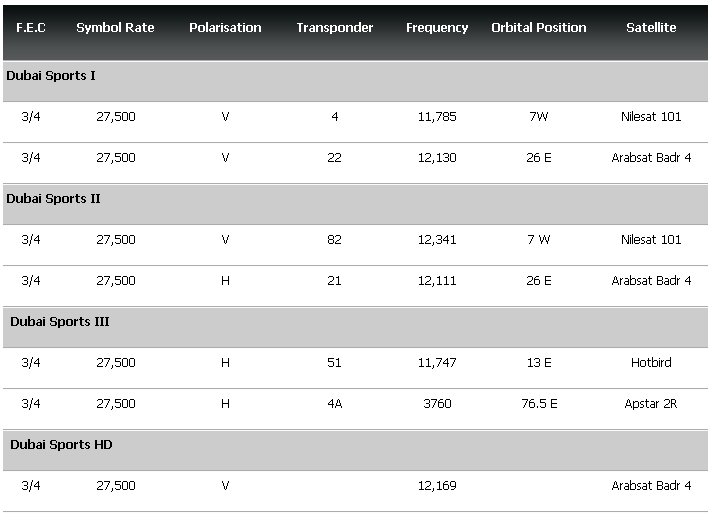The height and width of the screenshot is (524, 712).
Task: Click the F.E.C column header
Action: (x=31, y=28)
